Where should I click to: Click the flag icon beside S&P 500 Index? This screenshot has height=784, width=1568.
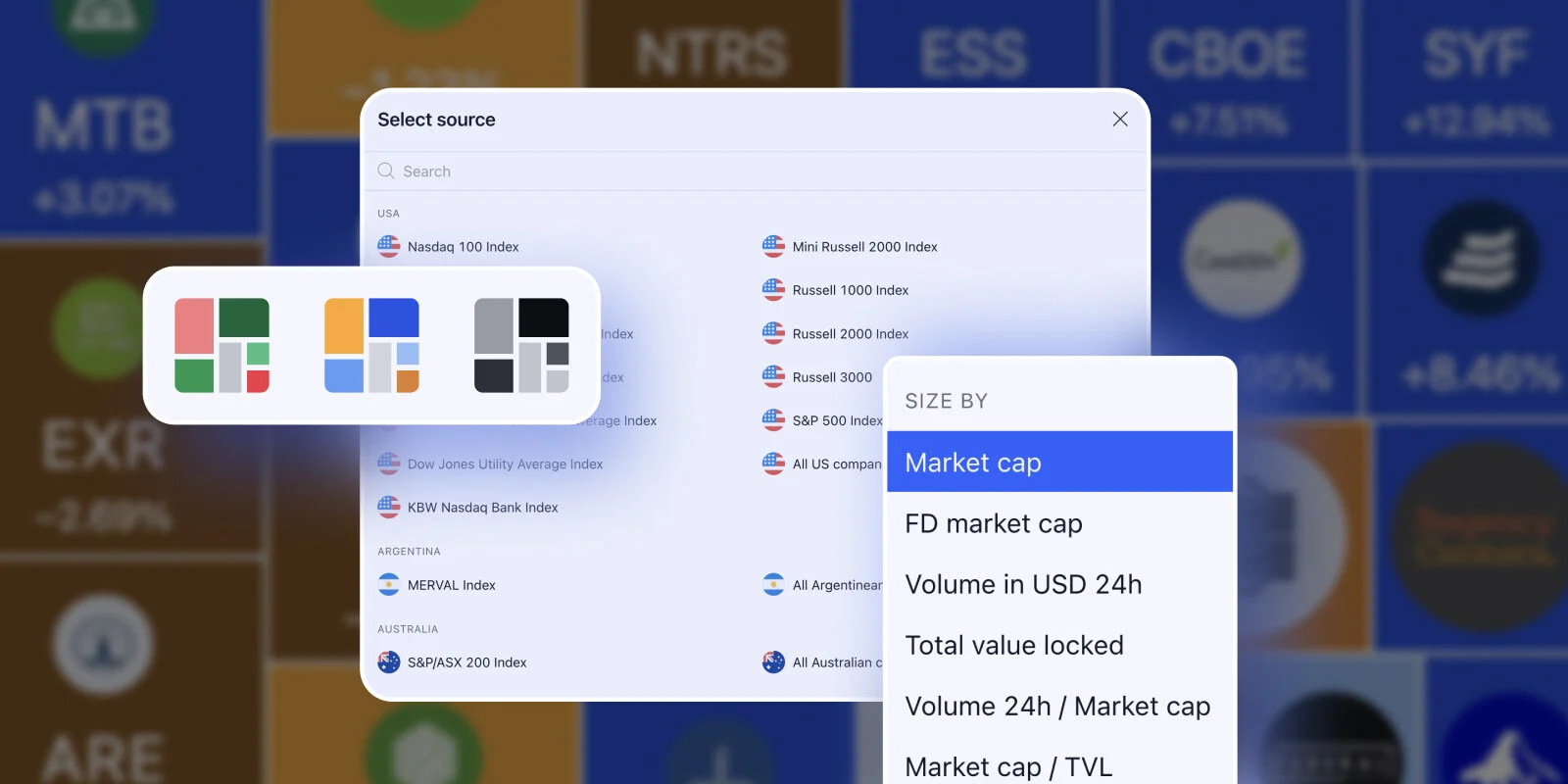point(773,419)
